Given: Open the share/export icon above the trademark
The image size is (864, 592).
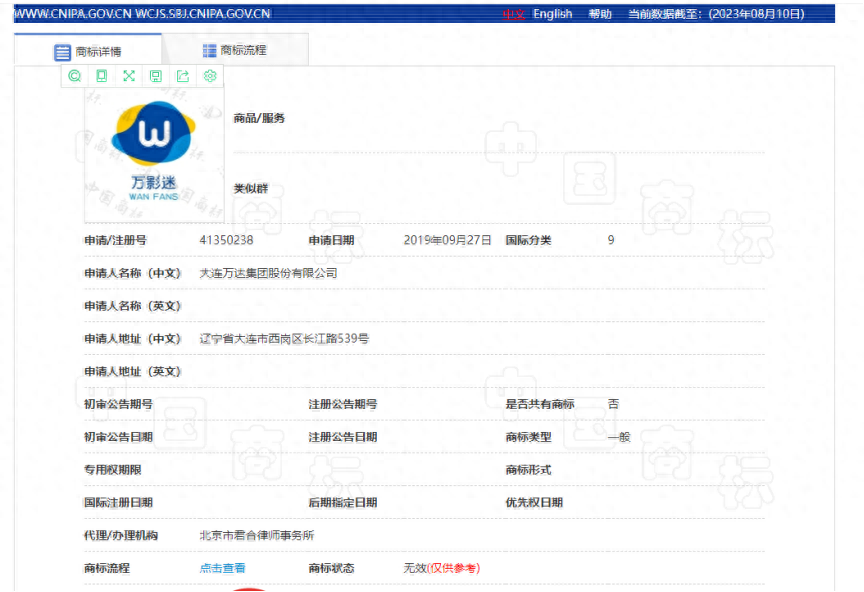Looking at the screenshot, I should coord(183,76).
